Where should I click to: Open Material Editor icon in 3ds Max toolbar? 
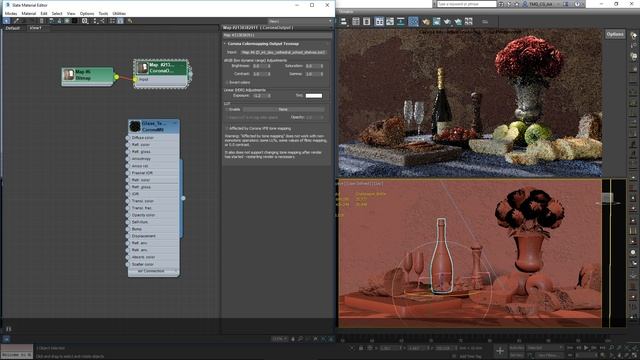click(x=413, y=21)
